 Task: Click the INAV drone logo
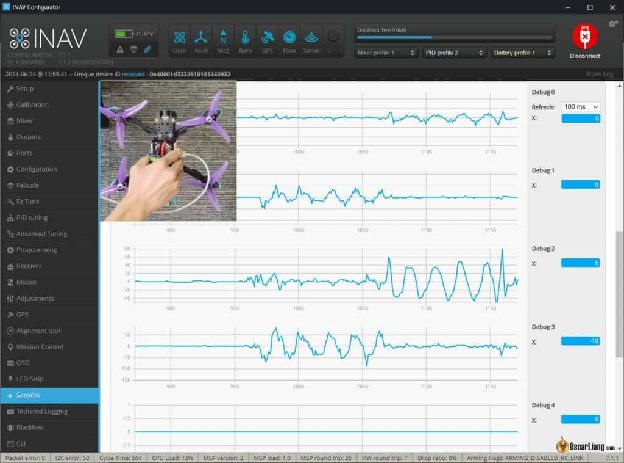point(20,38)
